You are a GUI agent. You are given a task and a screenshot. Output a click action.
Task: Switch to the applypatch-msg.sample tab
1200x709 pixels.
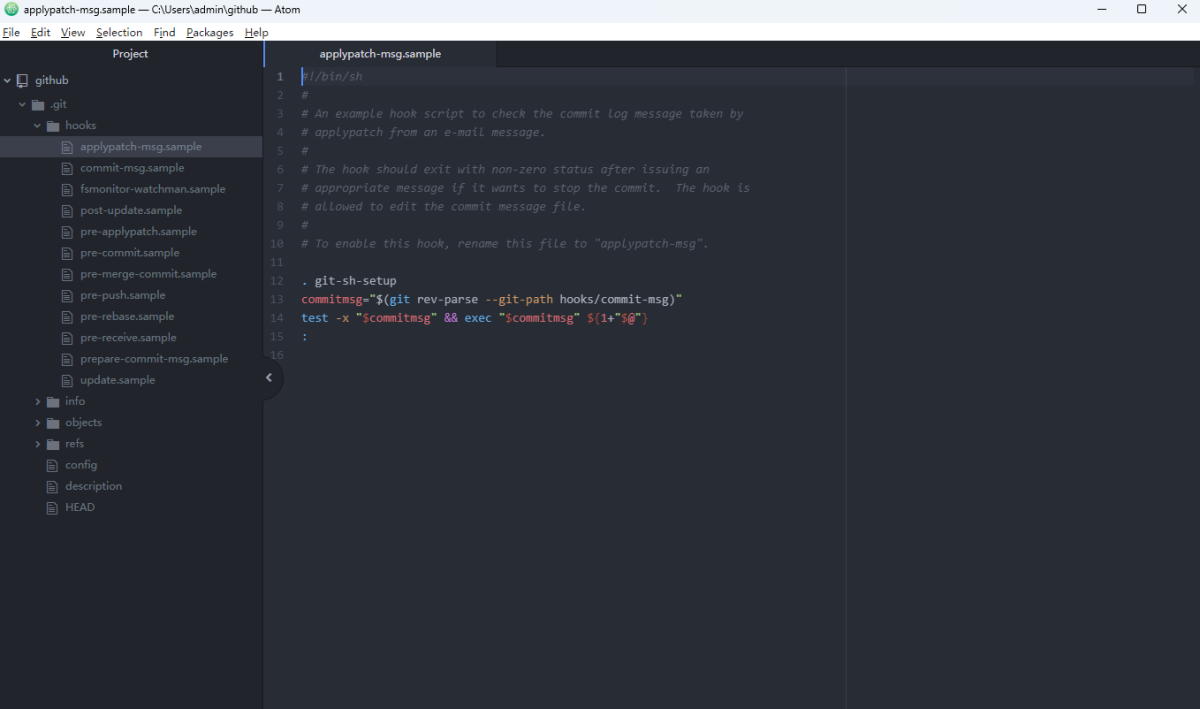(380, 54)
